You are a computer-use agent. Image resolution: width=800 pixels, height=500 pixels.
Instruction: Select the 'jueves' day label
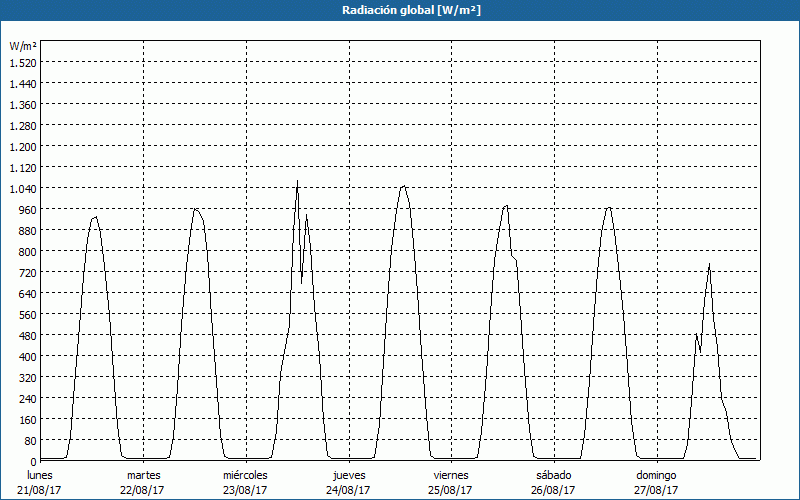tap(348, 474)
